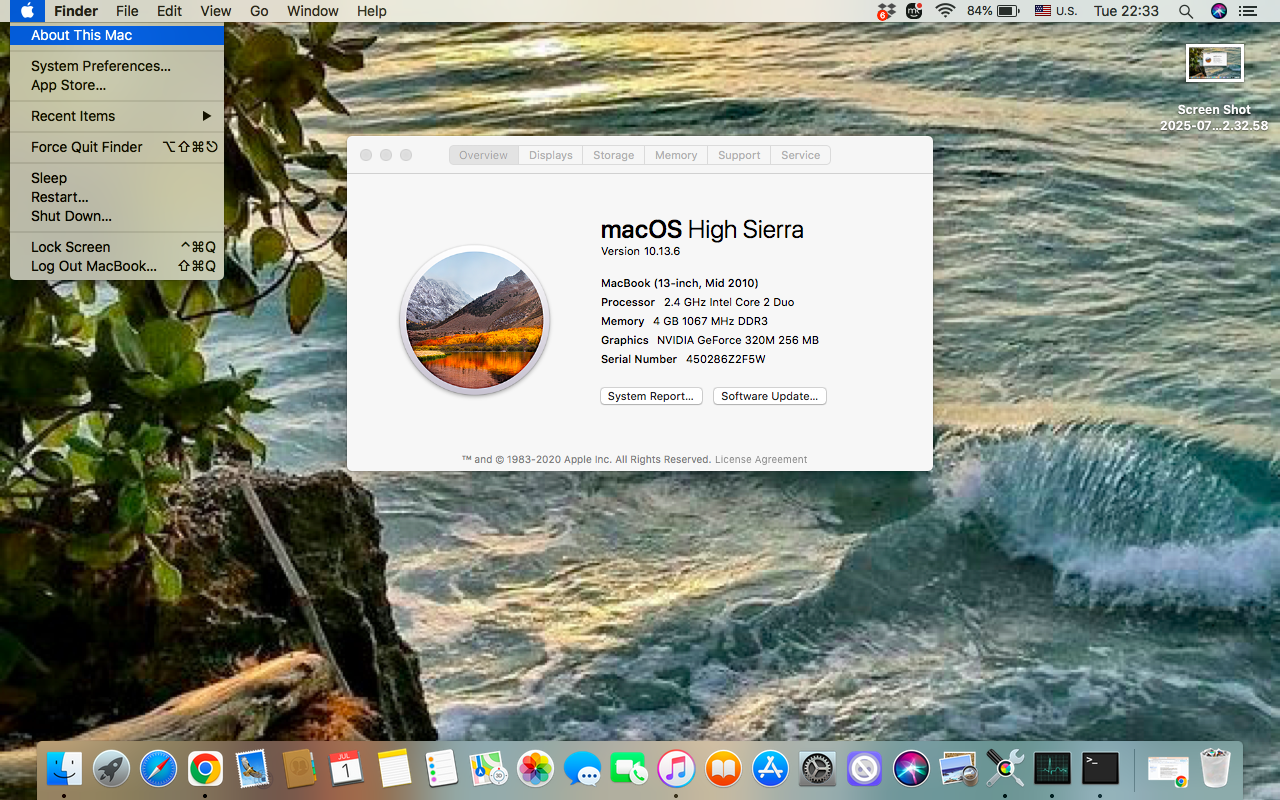The image size is (1280, 800).
Task: Open the Go menu
Action: (x=259, y=11)
